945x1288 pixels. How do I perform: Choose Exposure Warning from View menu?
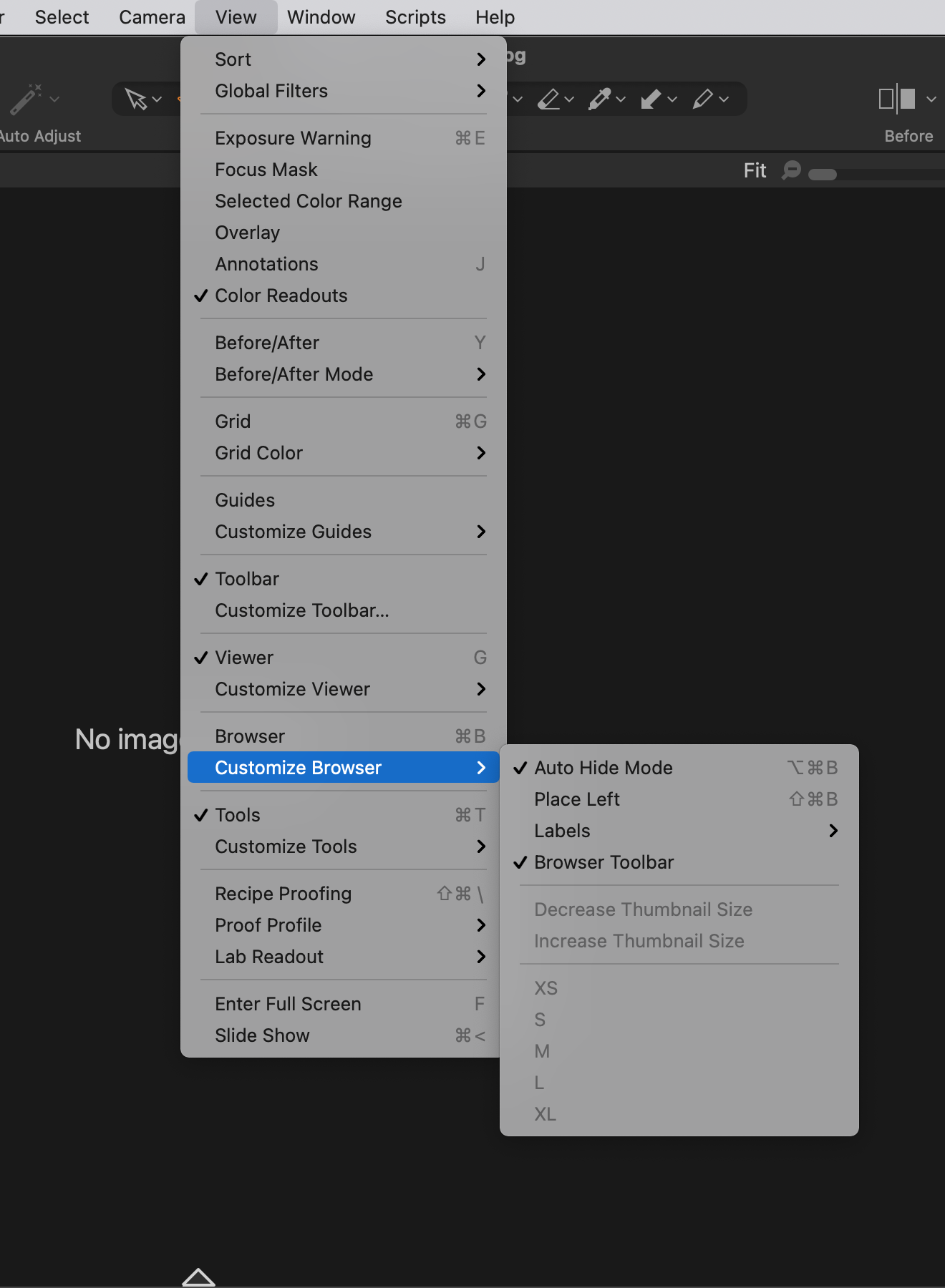293,138
